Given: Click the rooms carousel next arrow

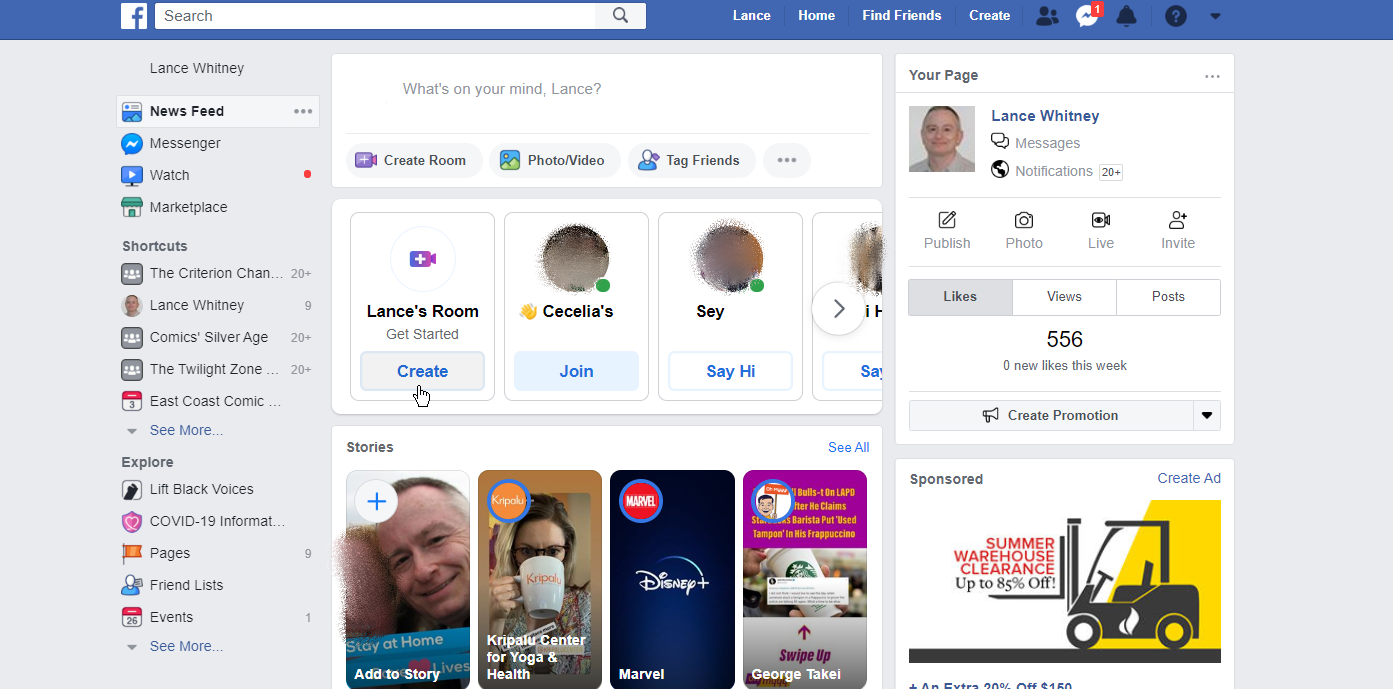Looking at the screenshot, I should [839, 309].
